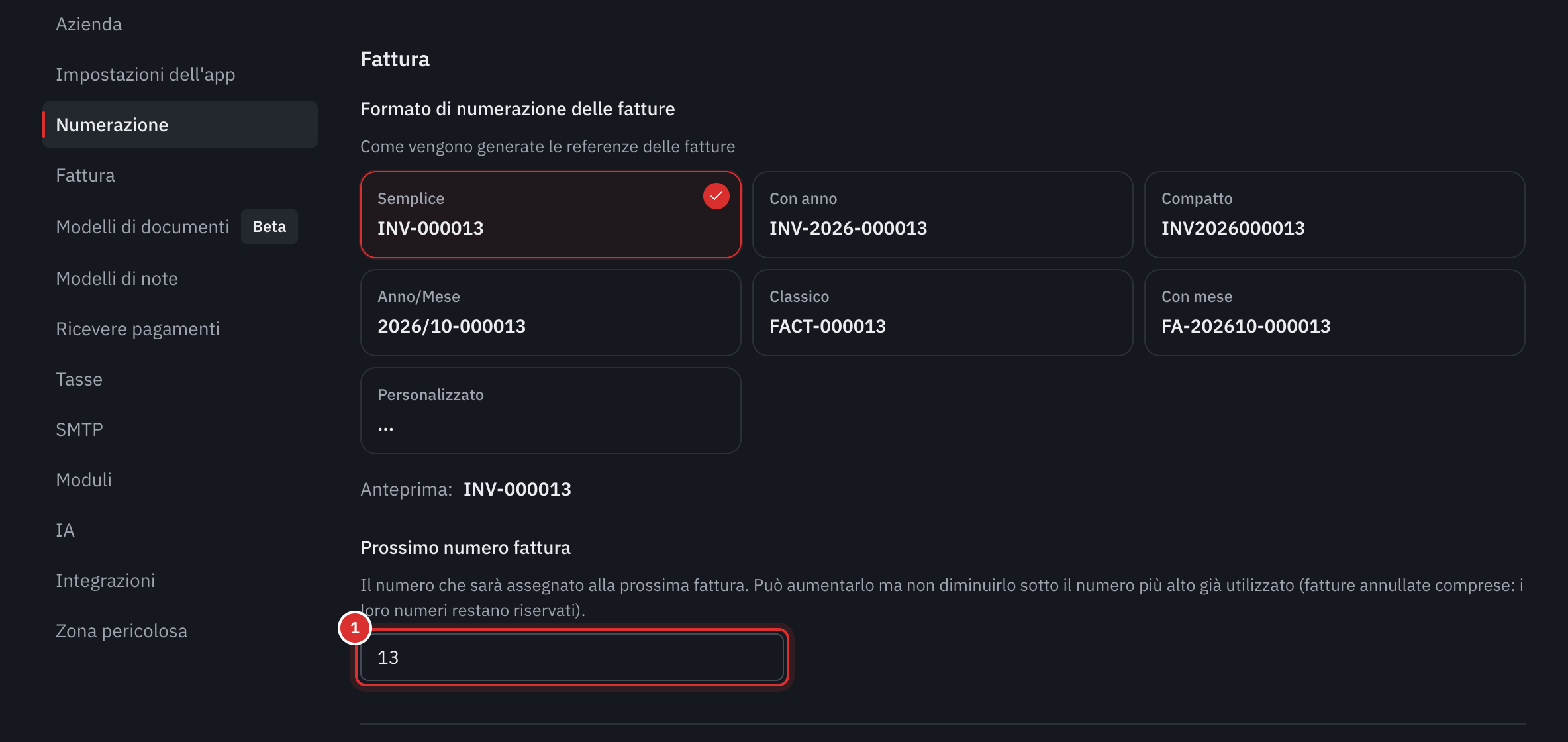The width and height of the screenshot is (1568, 742).
Task: Click the Beta badge
Action: coord(269,227)
